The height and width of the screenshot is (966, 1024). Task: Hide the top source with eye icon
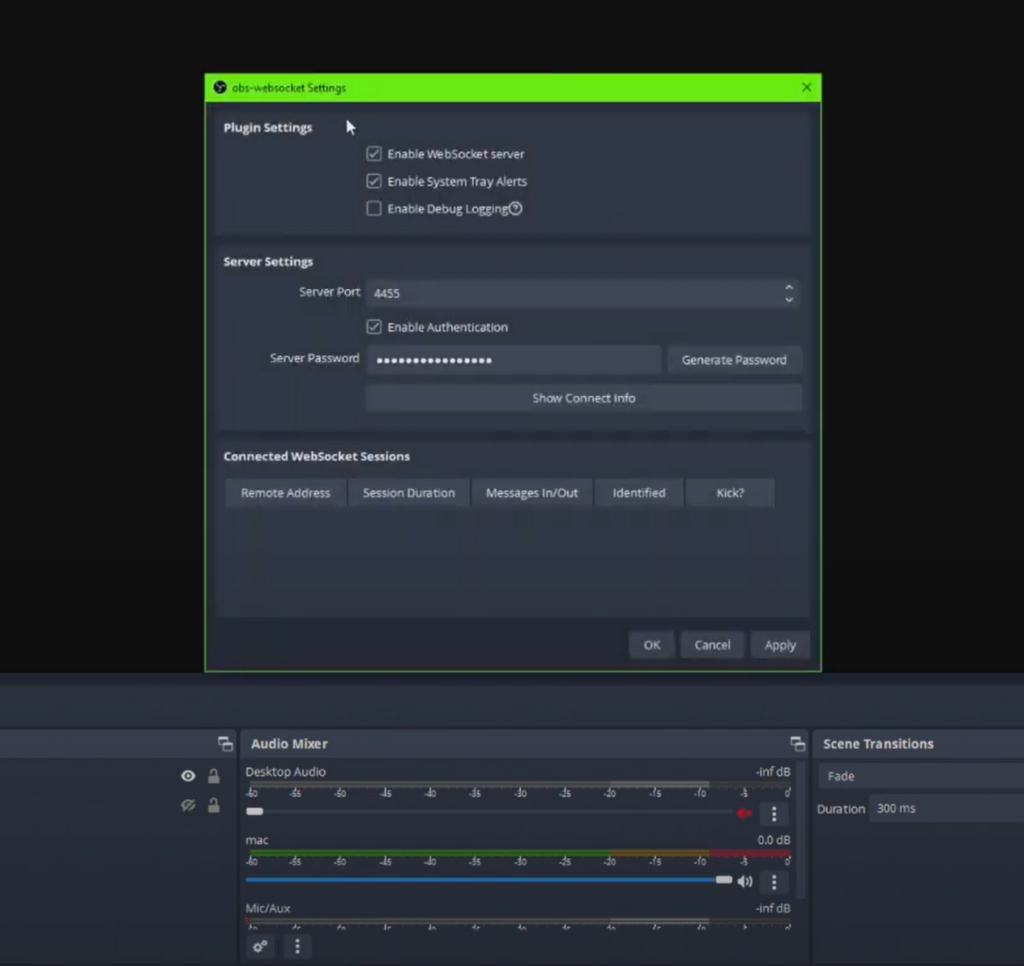coord(187,775)
